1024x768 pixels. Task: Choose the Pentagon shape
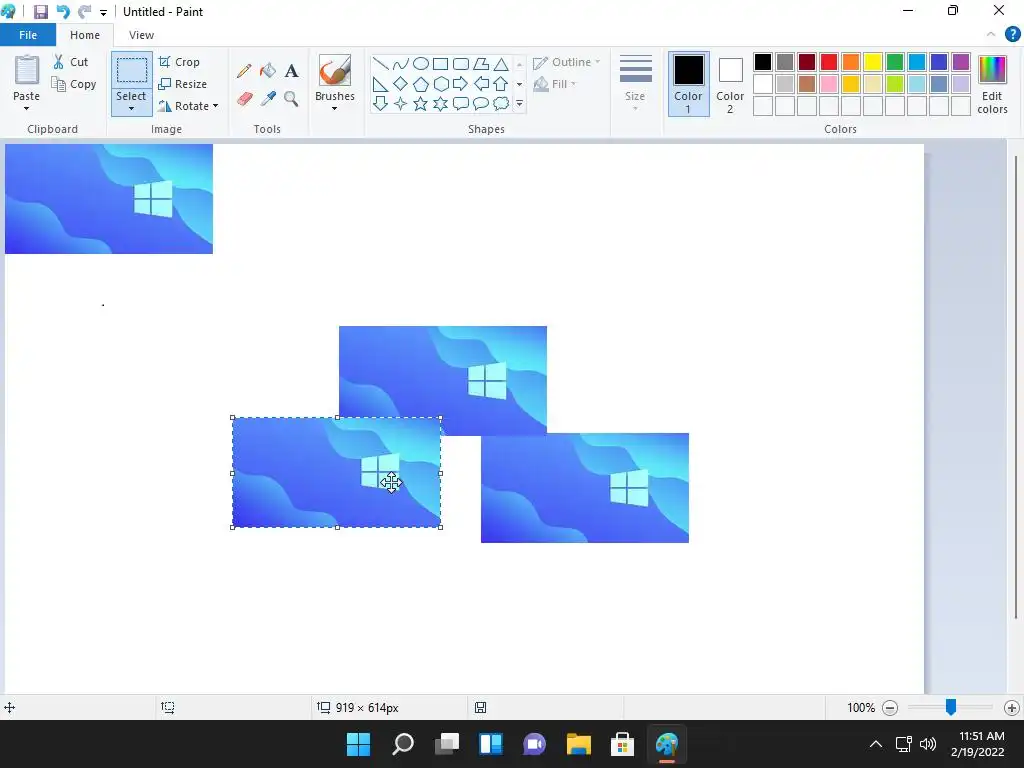[421, 84]
